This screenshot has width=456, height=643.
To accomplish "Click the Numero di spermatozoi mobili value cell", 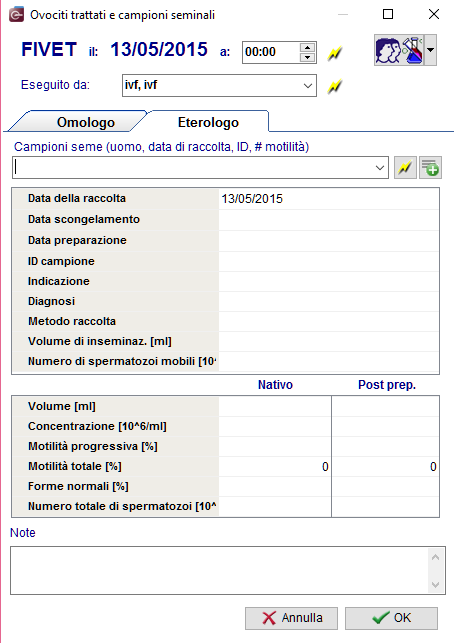I will 329,362.
